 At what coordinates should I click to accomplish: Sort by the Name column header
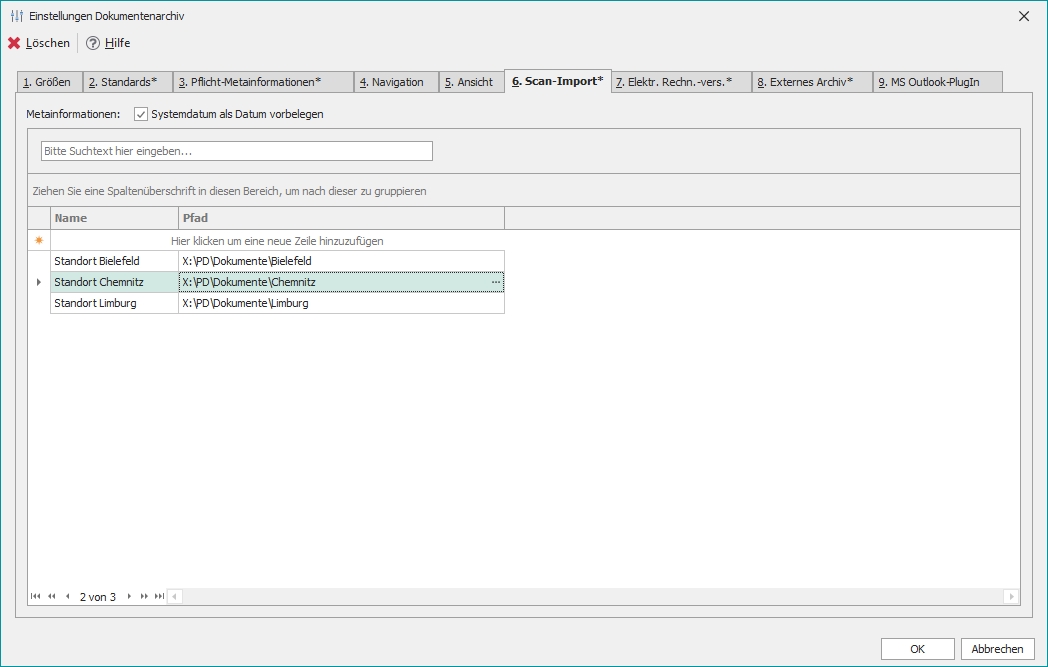[x=114, y=218]
